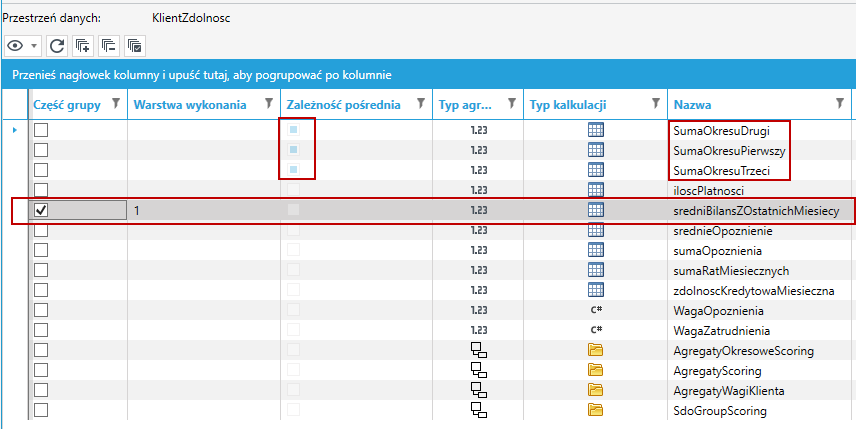Click the C# calculation icon for WagaZatrudnienia

pyautogui.click(x=596, y=330)
